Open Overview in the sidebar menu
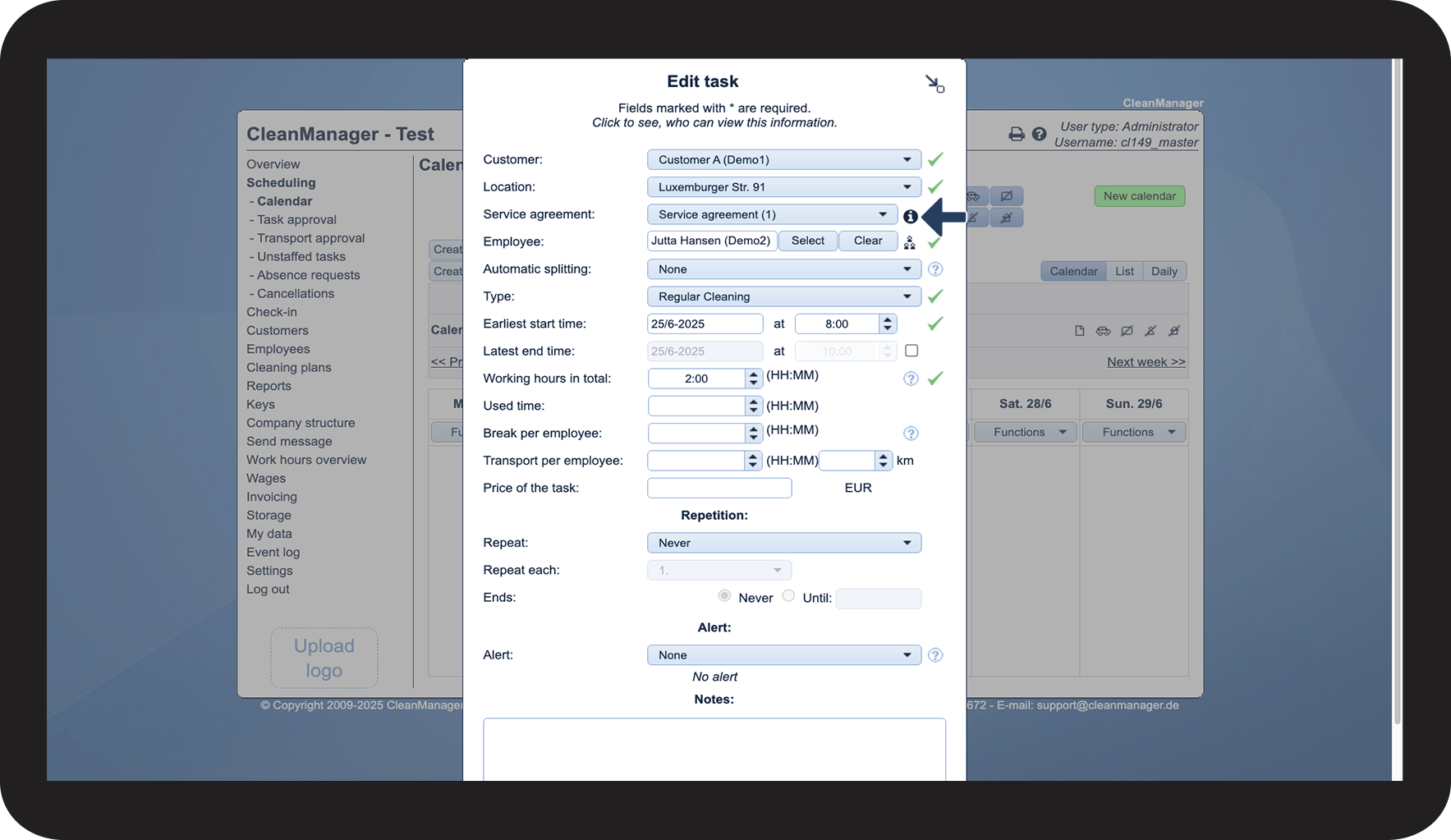1451x840 pixels. pos(273,164)
